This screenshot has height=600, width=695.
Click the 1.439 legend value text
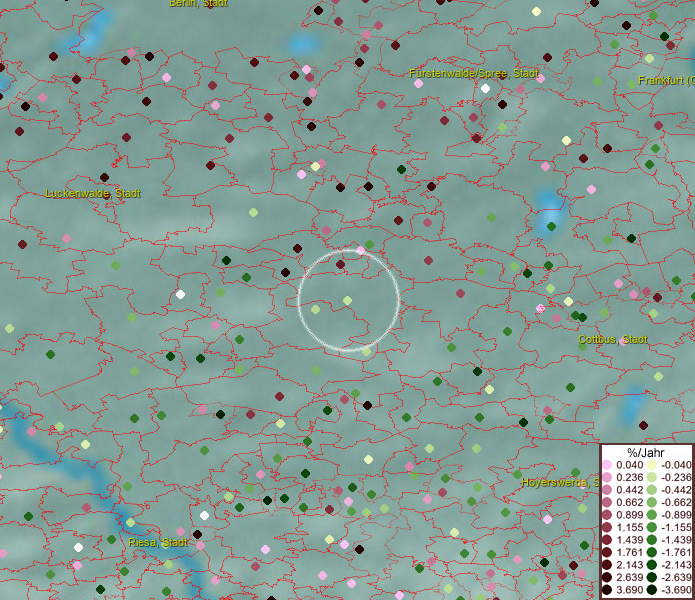(629, 540)
